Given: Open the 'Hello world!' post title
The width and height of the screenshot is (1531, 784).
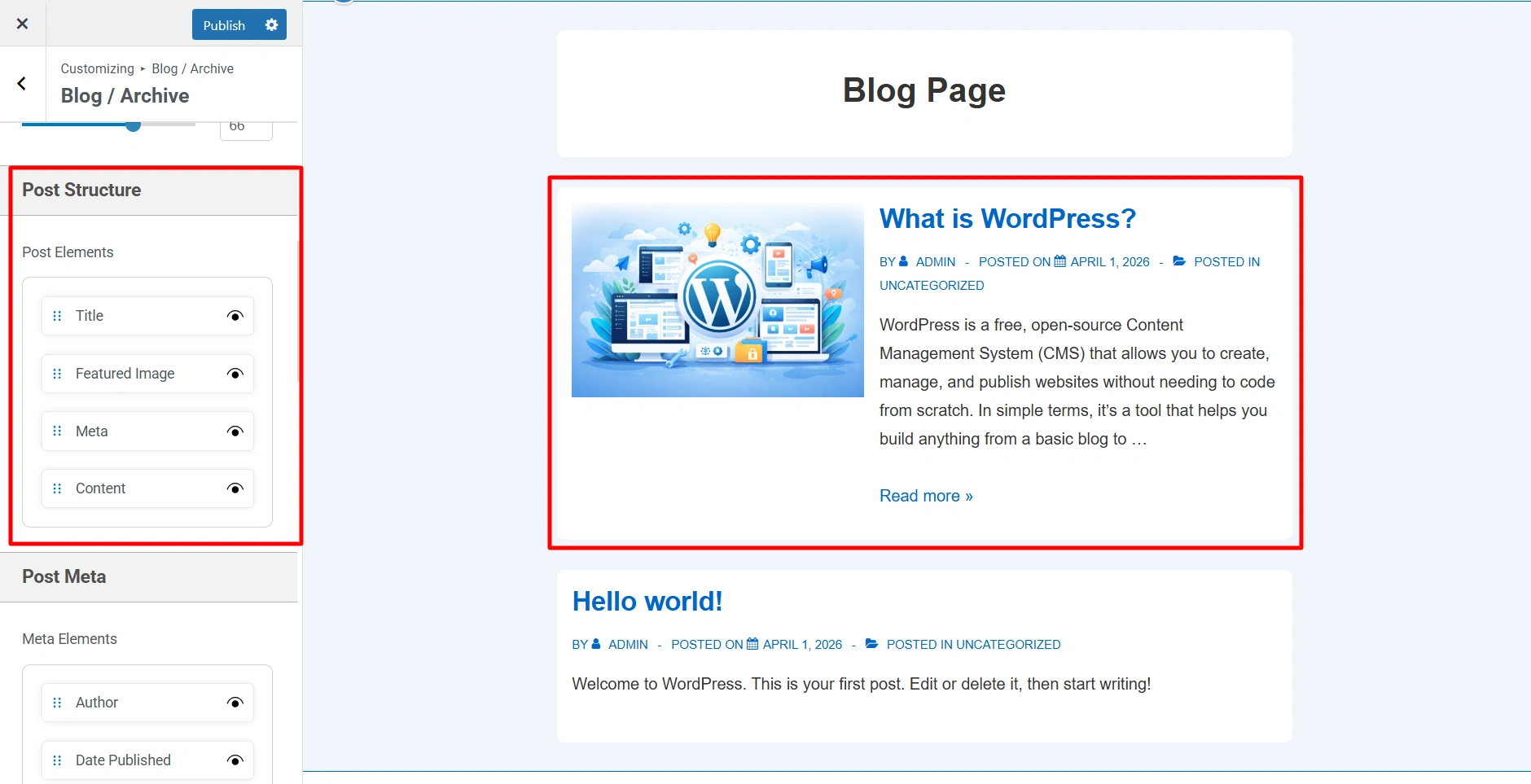Looking at the screenshot, I should click(647, 601).
